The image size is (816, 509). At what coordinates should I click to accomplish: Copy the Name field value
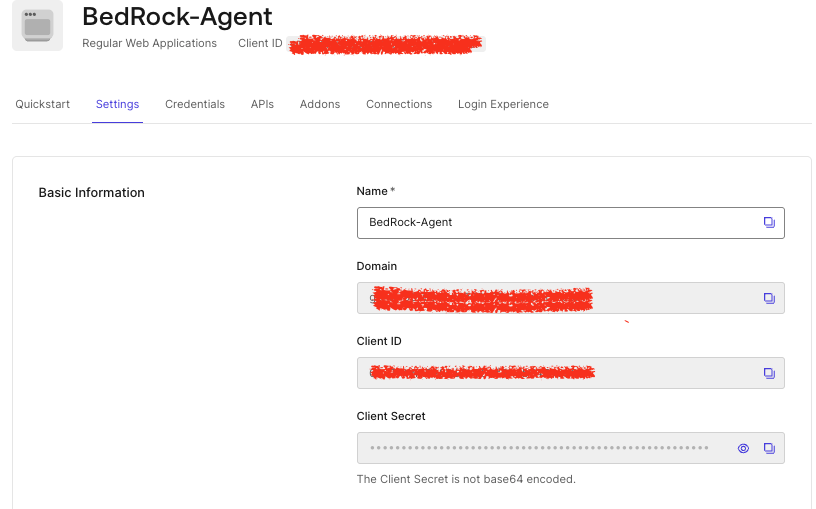769,223
